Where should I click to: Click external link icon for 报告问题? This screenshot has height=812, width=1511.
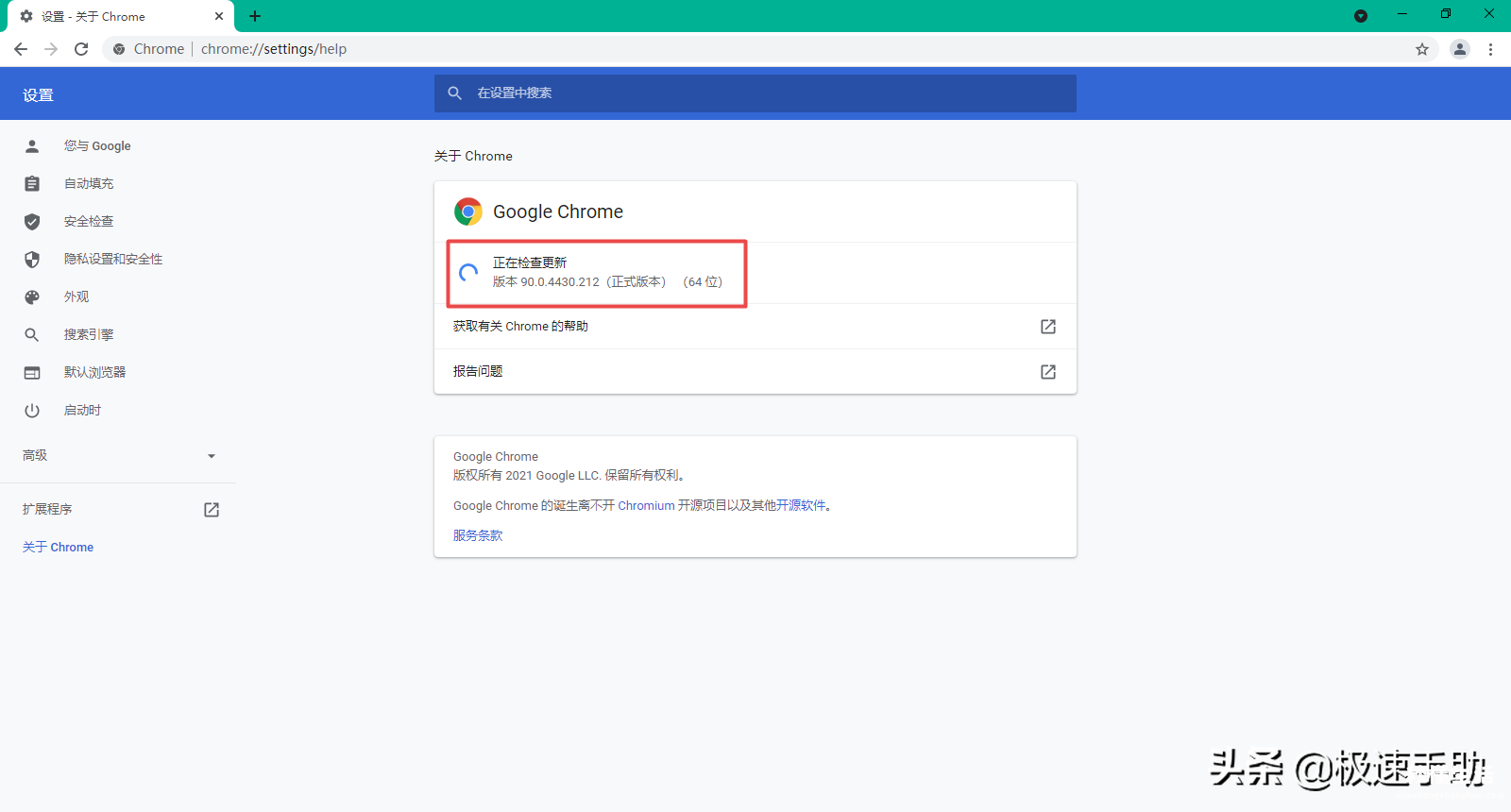[x=1048, y=372]
